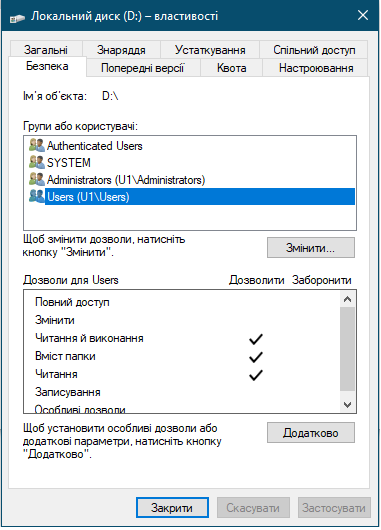
Task: Open advanced settings with Додатково button
Action: click(311, 433)
